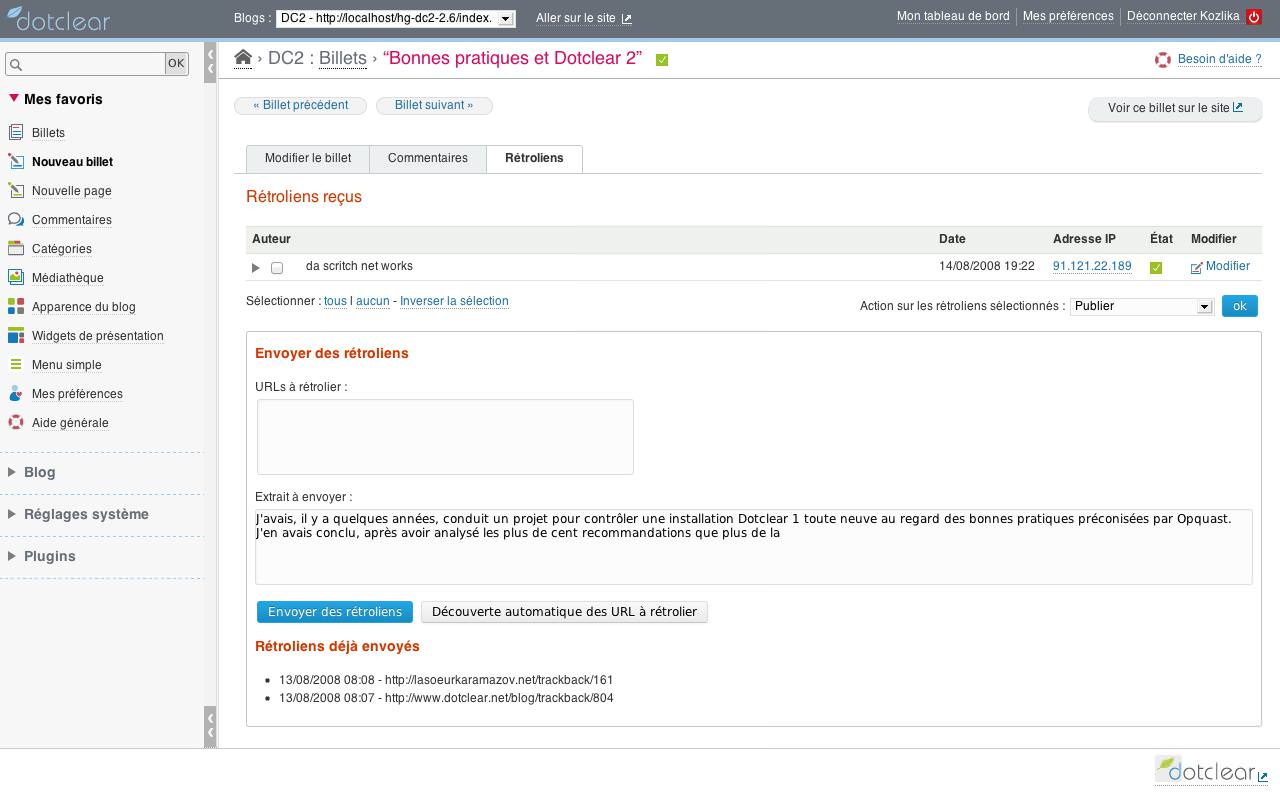Click the home icon in breadcrumb
Screen dimensions: 1280x800
pos(243,58)
